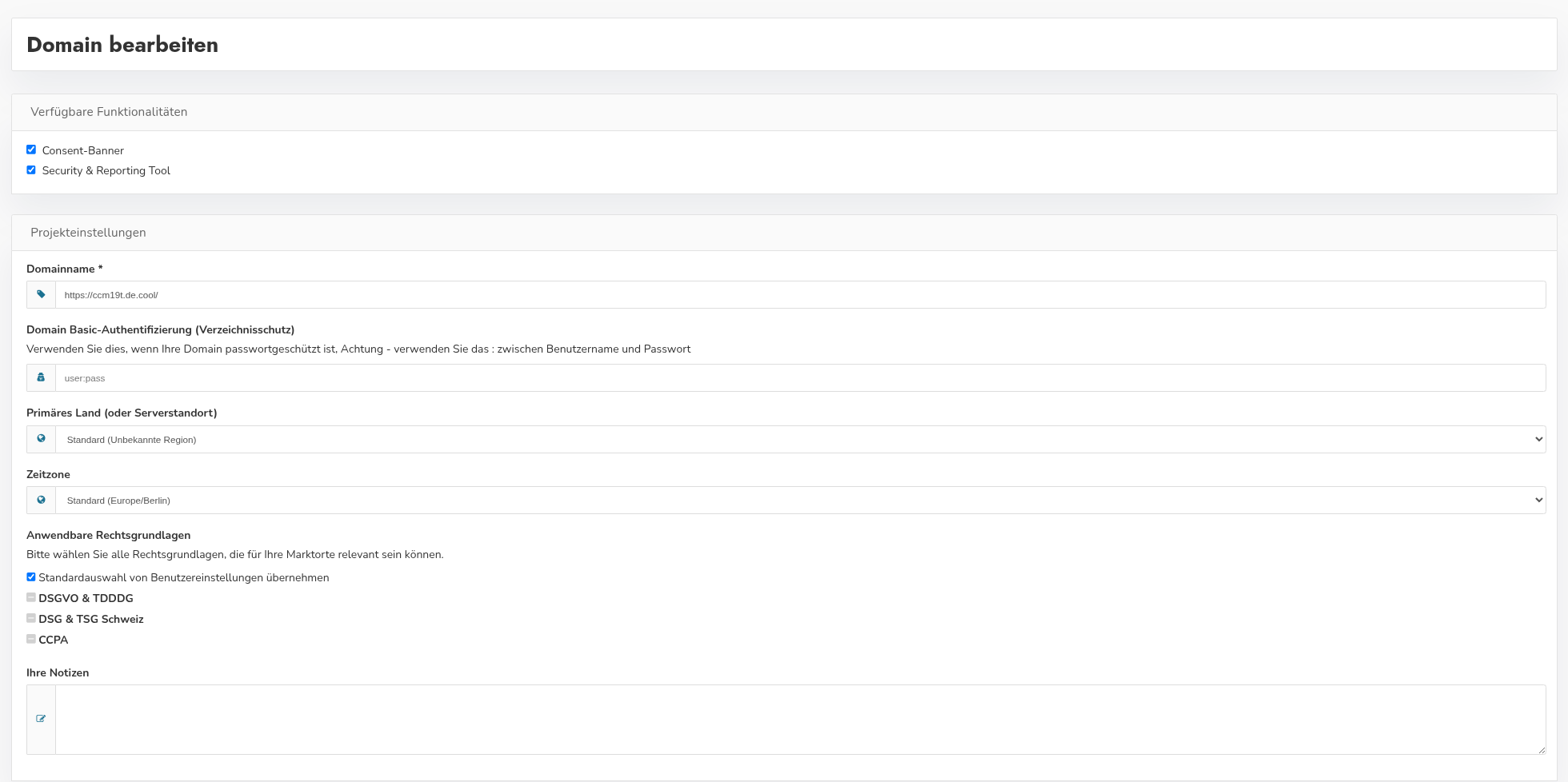This screenshot has width=1568, height=782.
Task: Uncheck the Consent-Banner checkbox
Action: [31, 150]
